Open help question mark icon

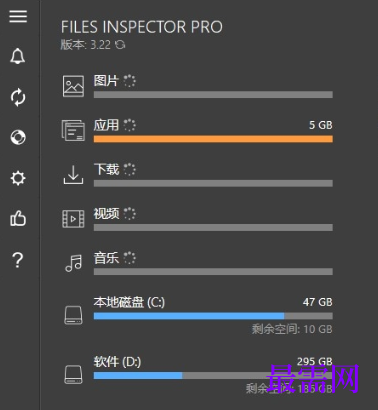click(x=18, y=260)
